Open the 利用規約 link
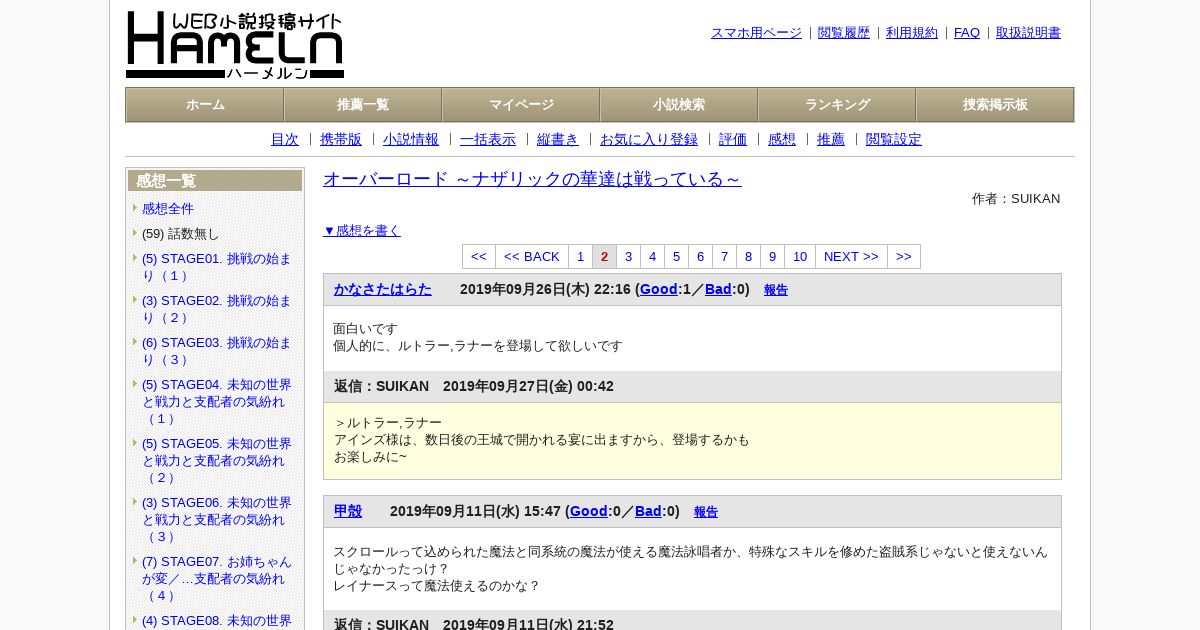Screen dimensions: 1200x630 click(912, 33)
